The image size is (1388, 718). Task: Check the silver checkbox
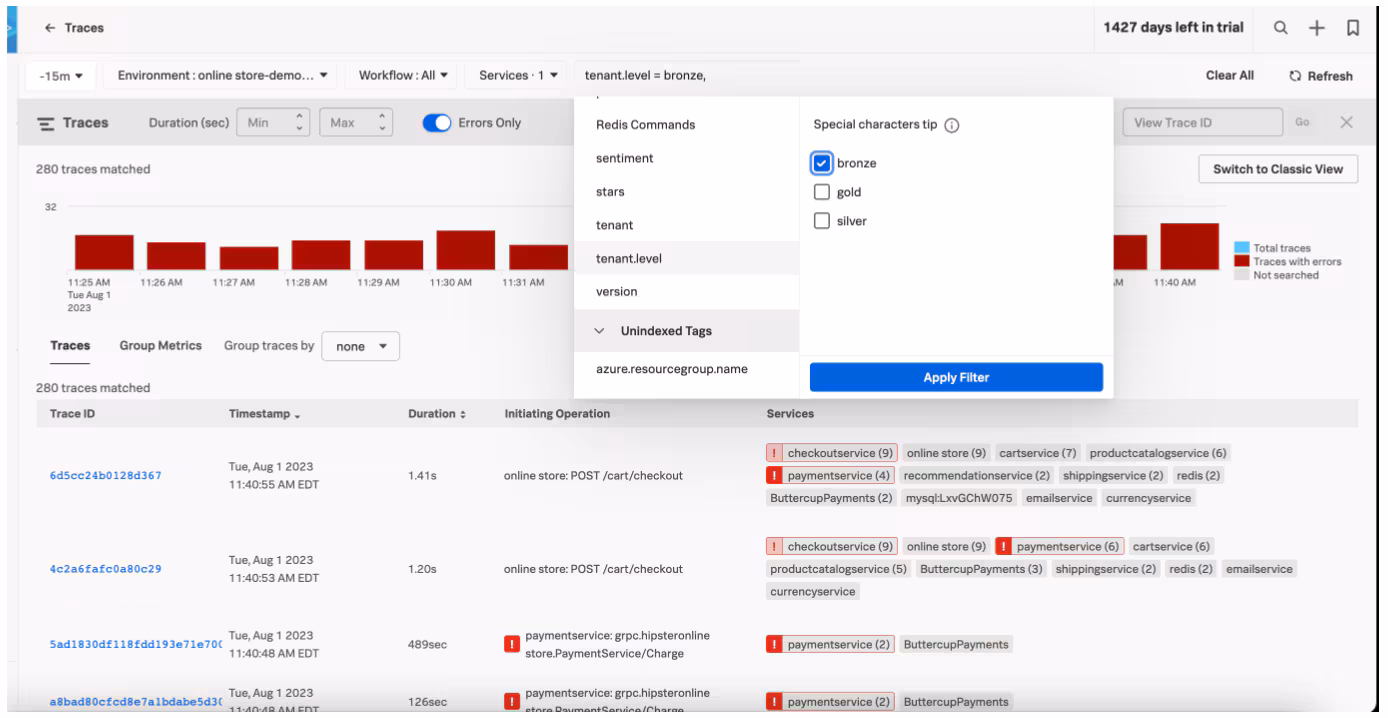pyautogui.click(x=822, y=221)
